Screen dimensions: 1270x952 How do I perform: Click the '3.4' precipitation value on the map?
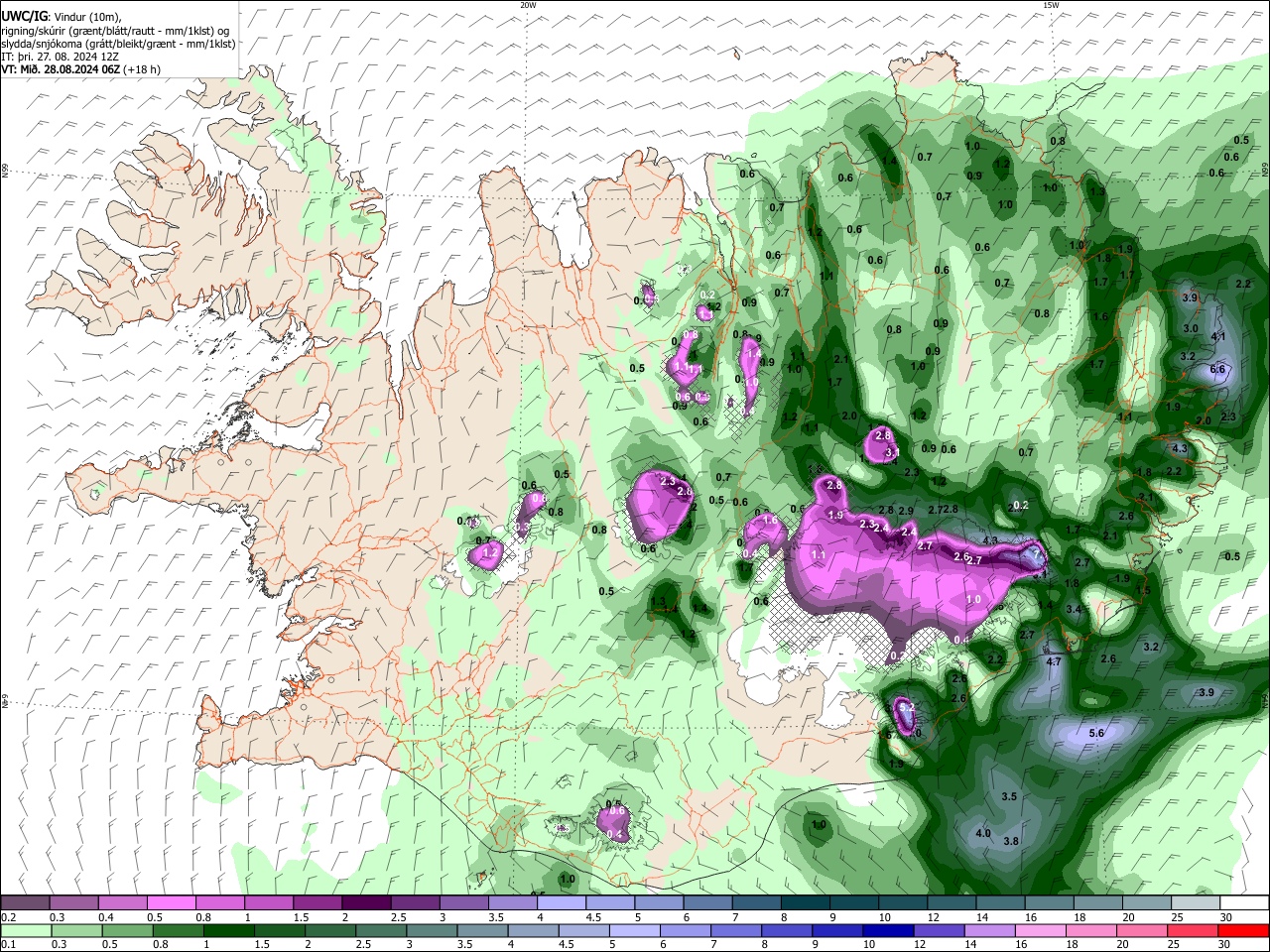pyautogui.click(x=1074, y=609)
